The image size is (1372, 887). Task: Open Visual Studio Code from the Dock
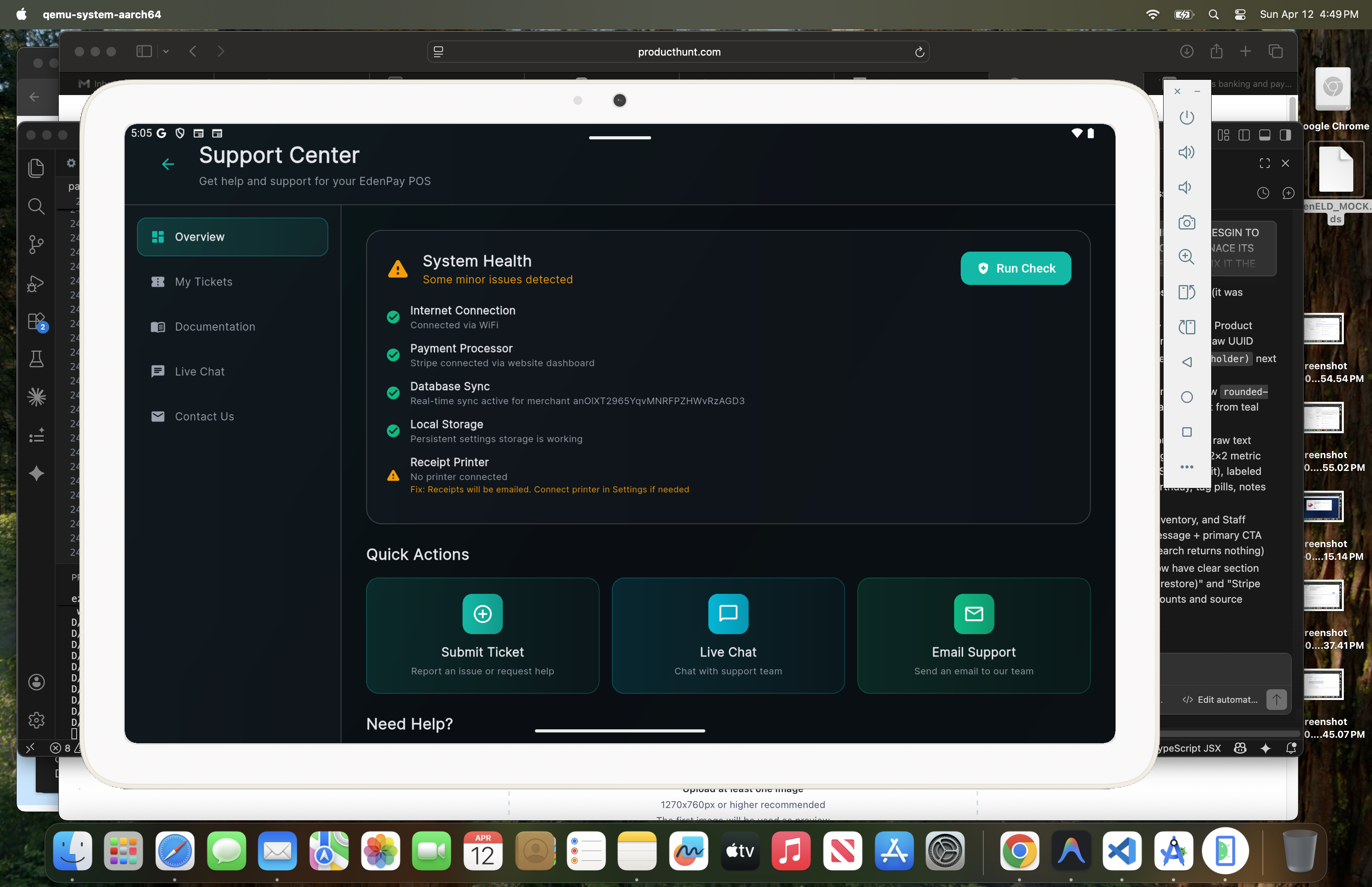tap(1121, 851)
